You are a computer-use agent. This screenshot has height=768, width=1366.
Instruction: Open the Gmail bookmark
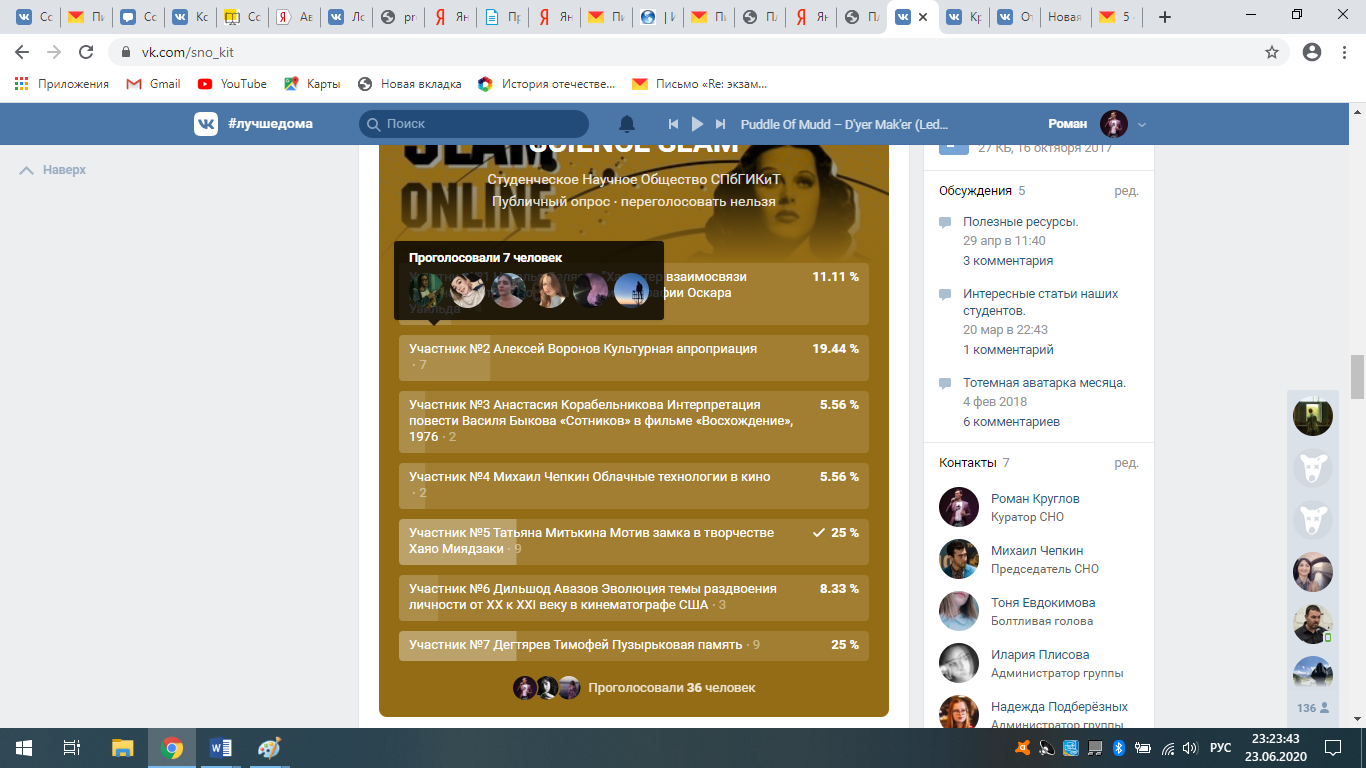[x=154, y=84]
